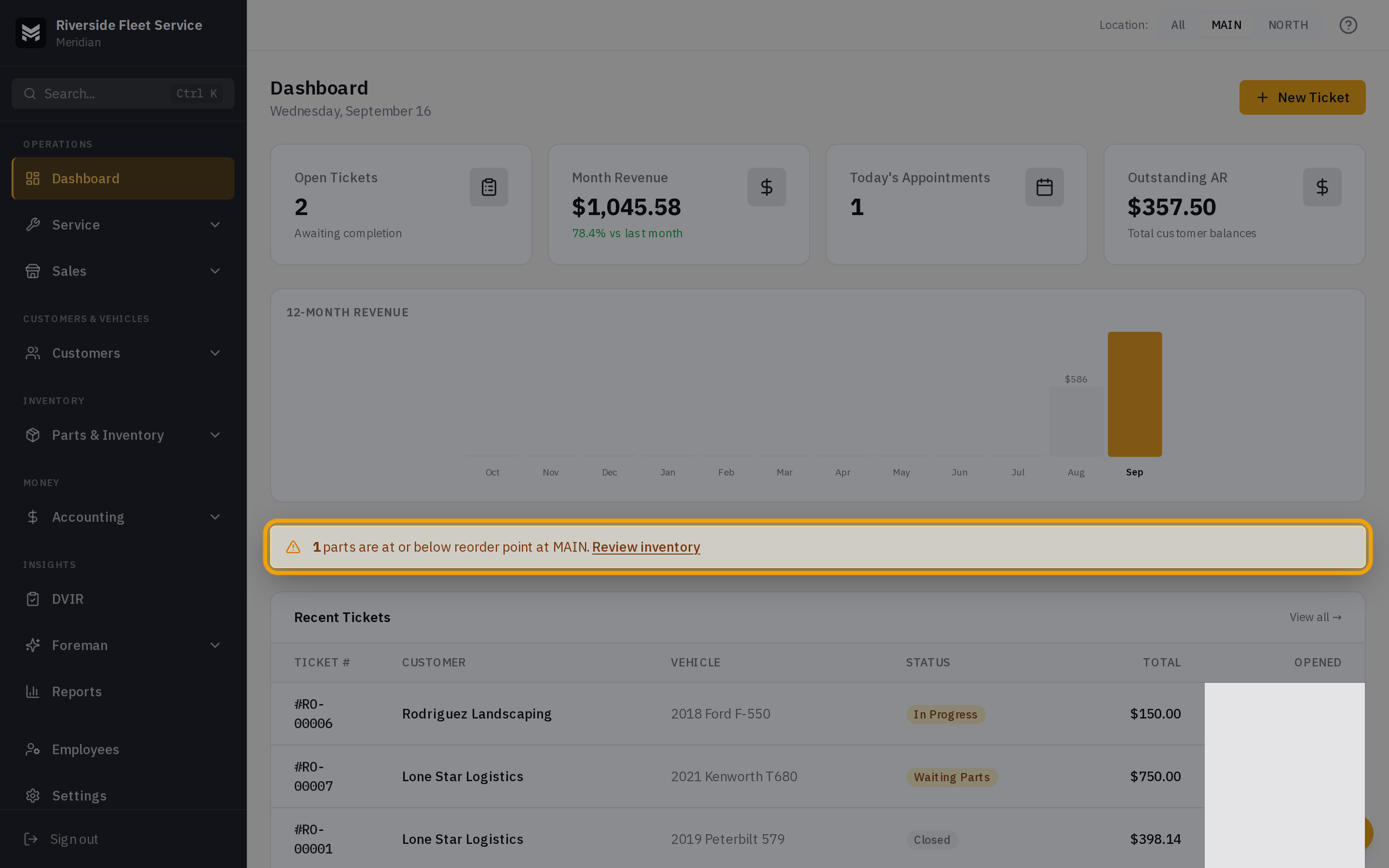1389x868 pixels.
Task: Follow the Review inventory link
Action: coord(646,547)
